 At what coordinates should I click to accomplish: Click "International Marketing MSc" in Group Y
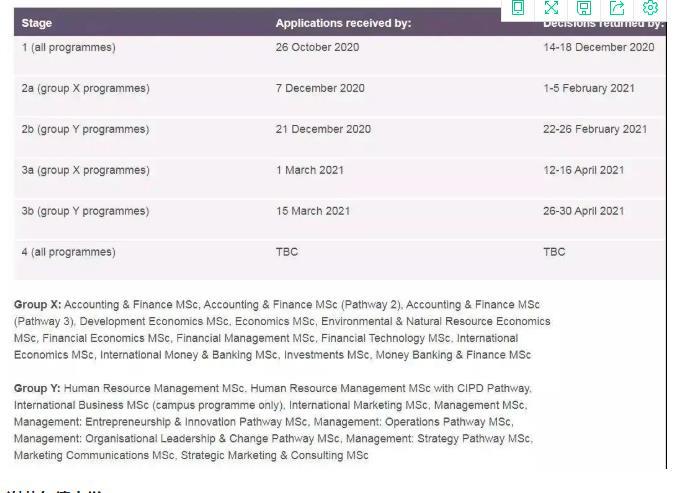358,405
